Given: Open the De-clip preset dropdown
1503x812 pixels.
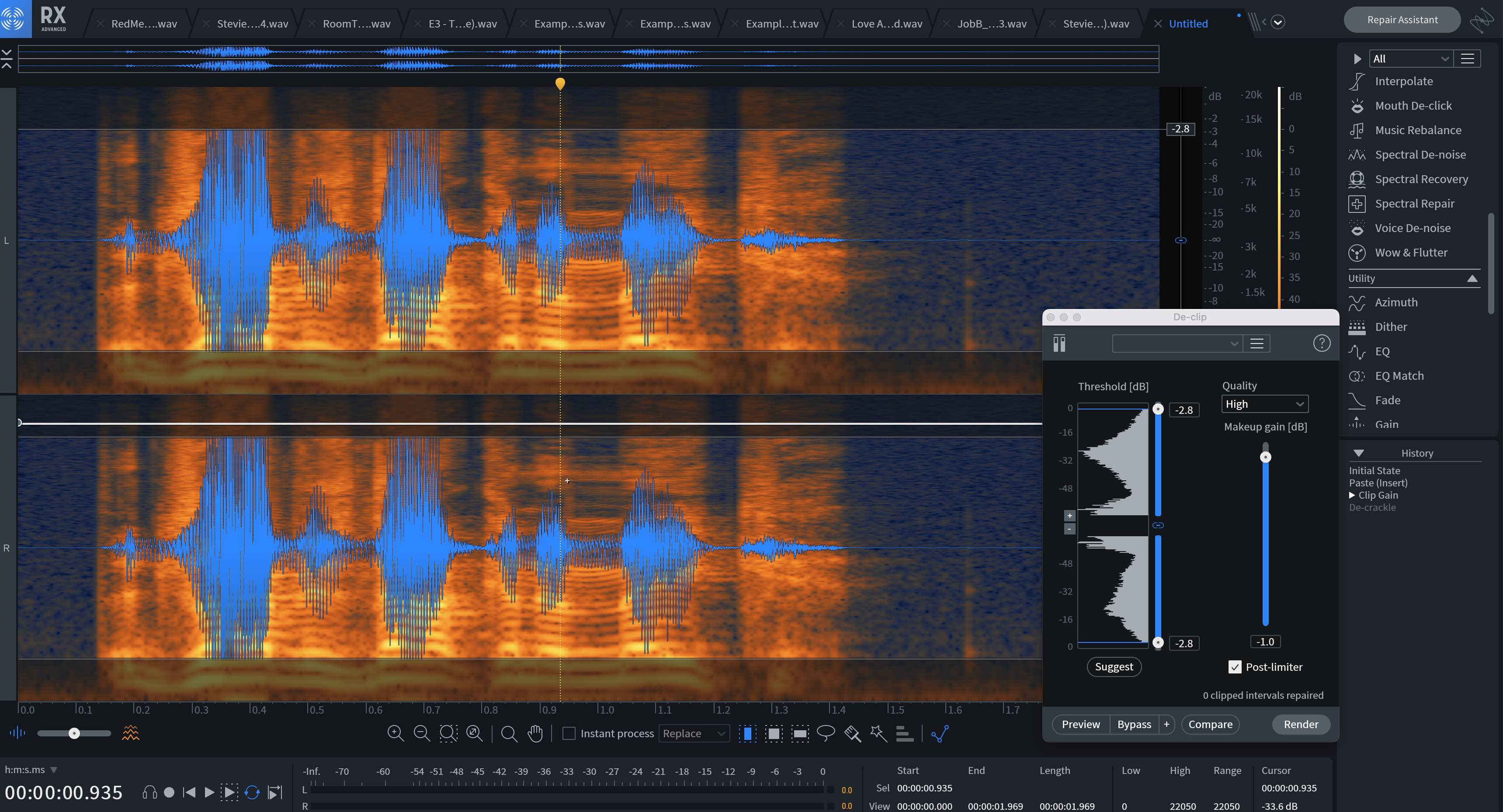Looking at the screenshot, I should point(1177,343).
